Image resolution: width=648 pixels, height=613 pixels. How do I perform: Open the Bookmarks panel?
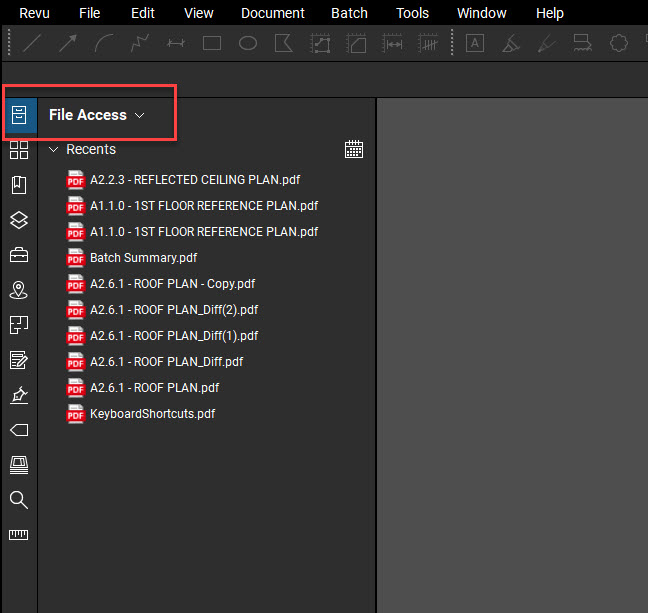(19, 185)
